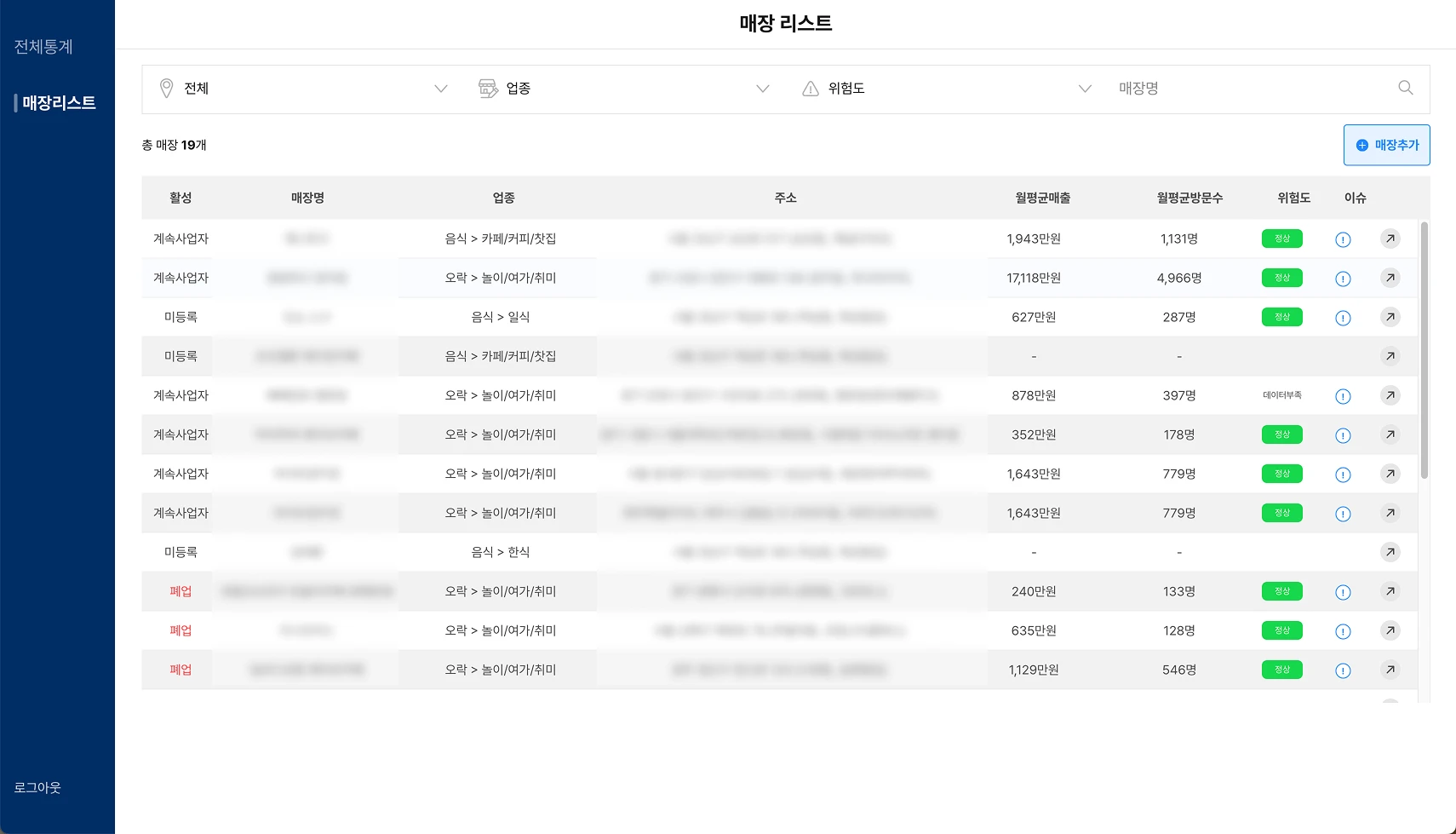Open detail arrow for 음식 > 한식 row
The width and height of the screenshot is (1456, 834).
(x=1390, y=552)
